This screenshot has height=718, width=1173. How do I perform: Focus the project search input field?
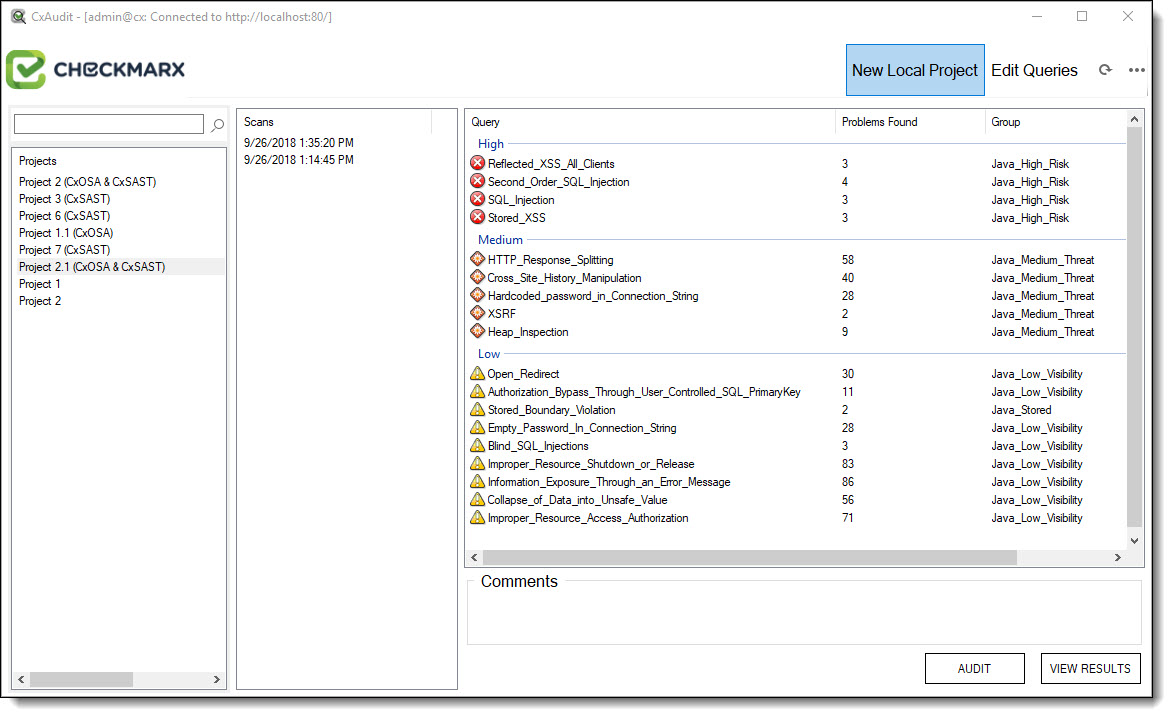(x=108, y=124)
